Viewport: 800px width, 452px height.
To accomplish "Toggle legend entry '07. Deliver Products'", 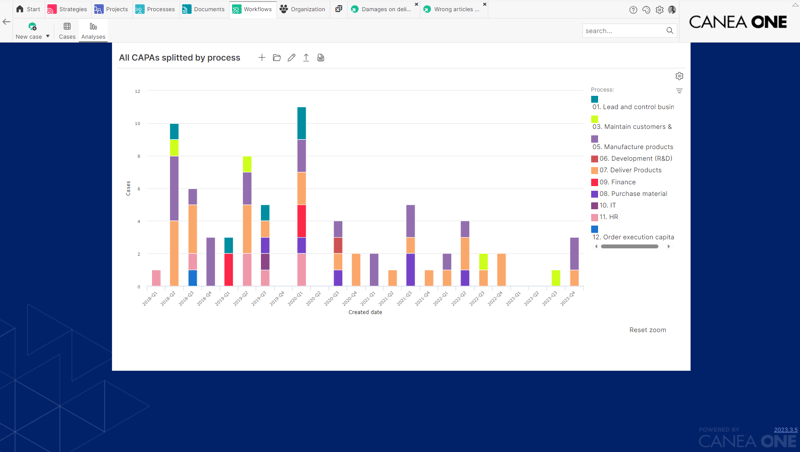I will coord(631,170).
